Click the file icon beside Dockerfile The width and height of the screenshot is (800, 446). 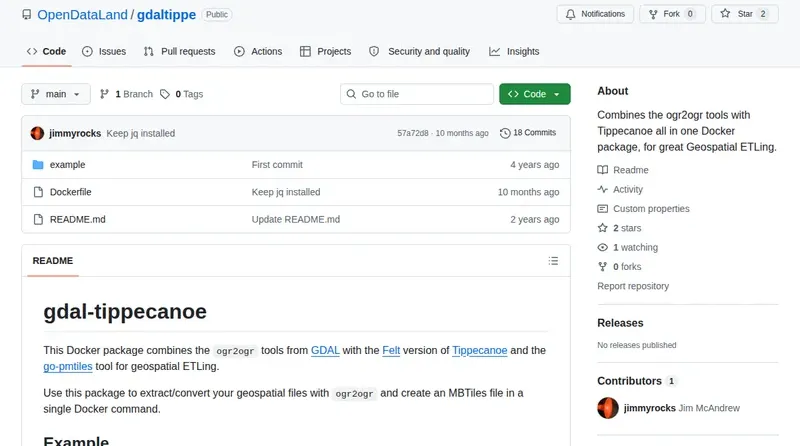click(38, 192)
